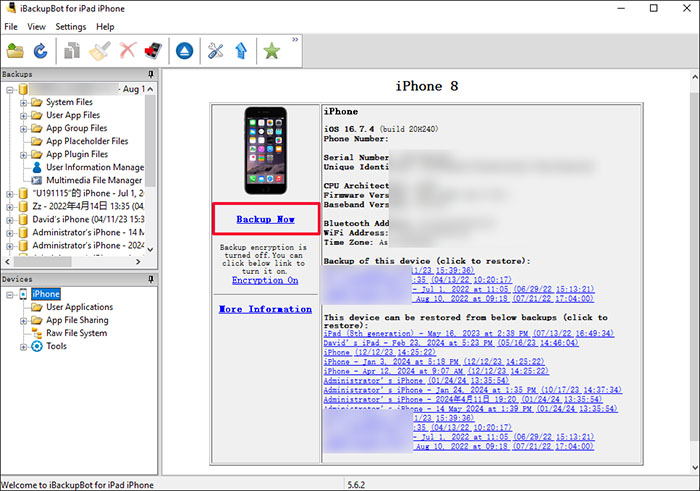Image resolution: width=700 pixels, height=491 pixels.
Task: Restore from David's iPad backup link
Action: click(x=451, y=343)
